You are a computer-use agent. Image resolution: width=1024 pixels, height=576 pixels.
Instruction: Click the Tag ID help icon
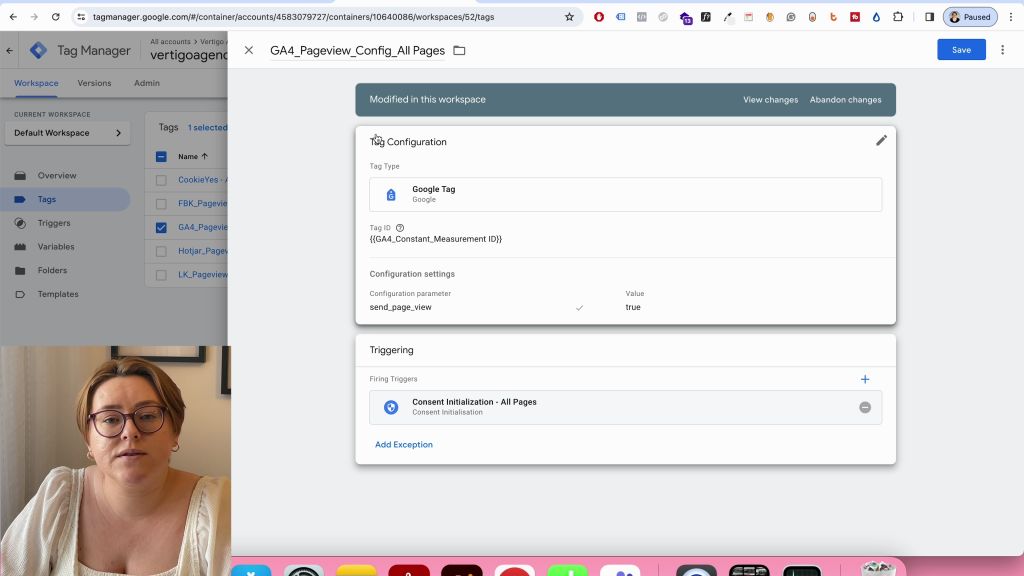[400, 228]
